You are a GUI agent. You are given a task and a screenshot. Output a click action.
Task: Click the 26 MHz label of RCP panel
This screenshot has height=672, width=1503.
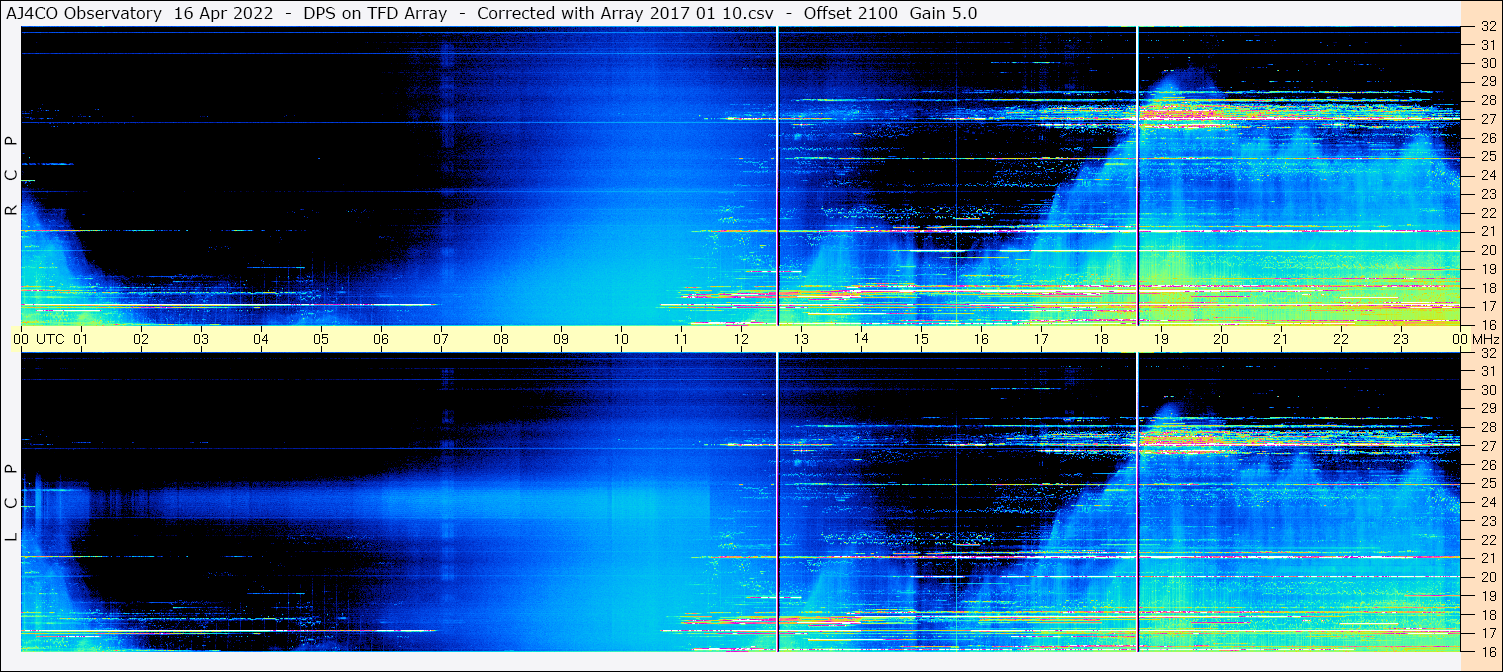1488,138
